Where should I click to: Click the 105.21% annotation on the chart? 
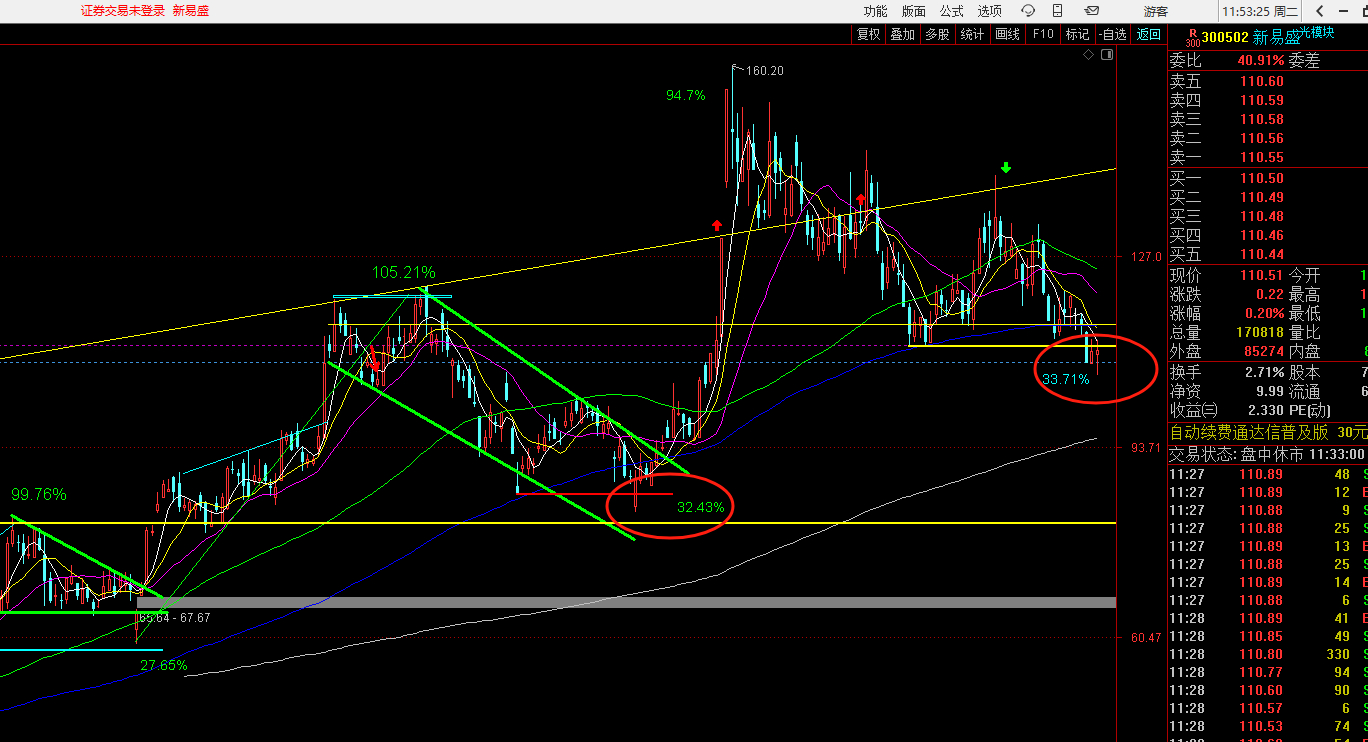coord(404,273)
